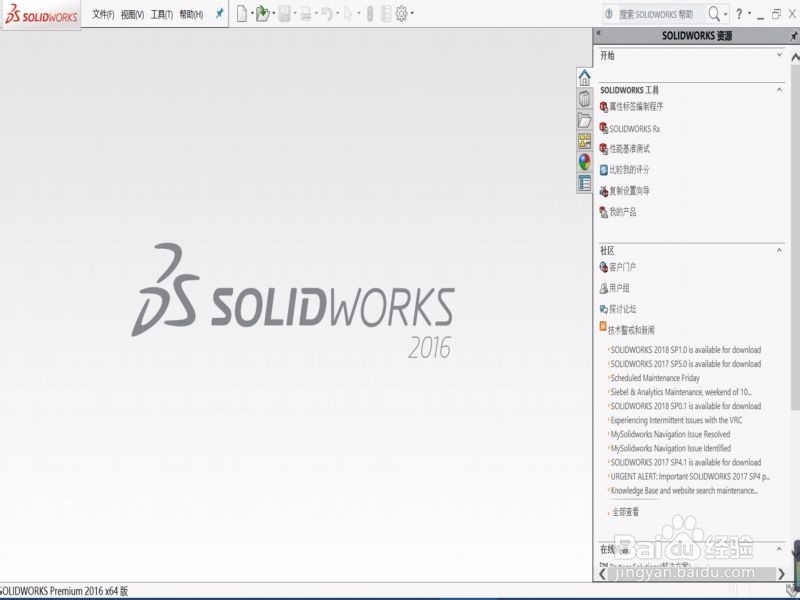Image resolution: width=800 pixels, height=600 pixels.
Task: Open 'Siebel & Analytics Maintenance' news item
Action: pos(681,392)
